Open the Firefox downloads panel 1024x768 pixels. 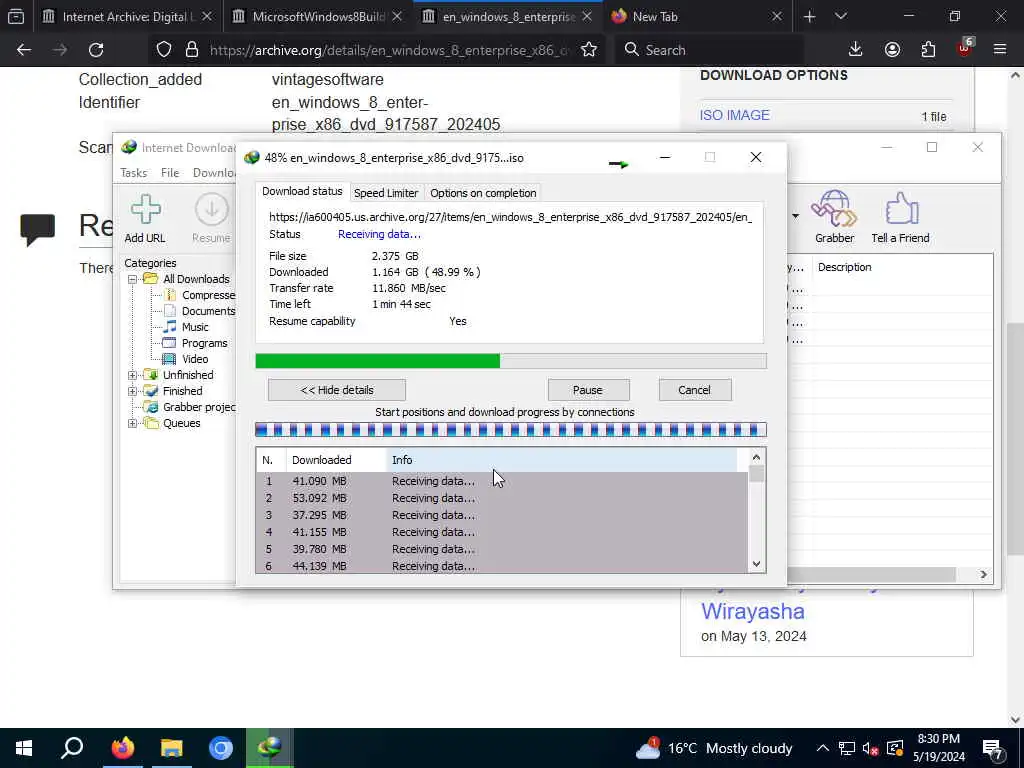pyautogui.click(x=856, y=50)
